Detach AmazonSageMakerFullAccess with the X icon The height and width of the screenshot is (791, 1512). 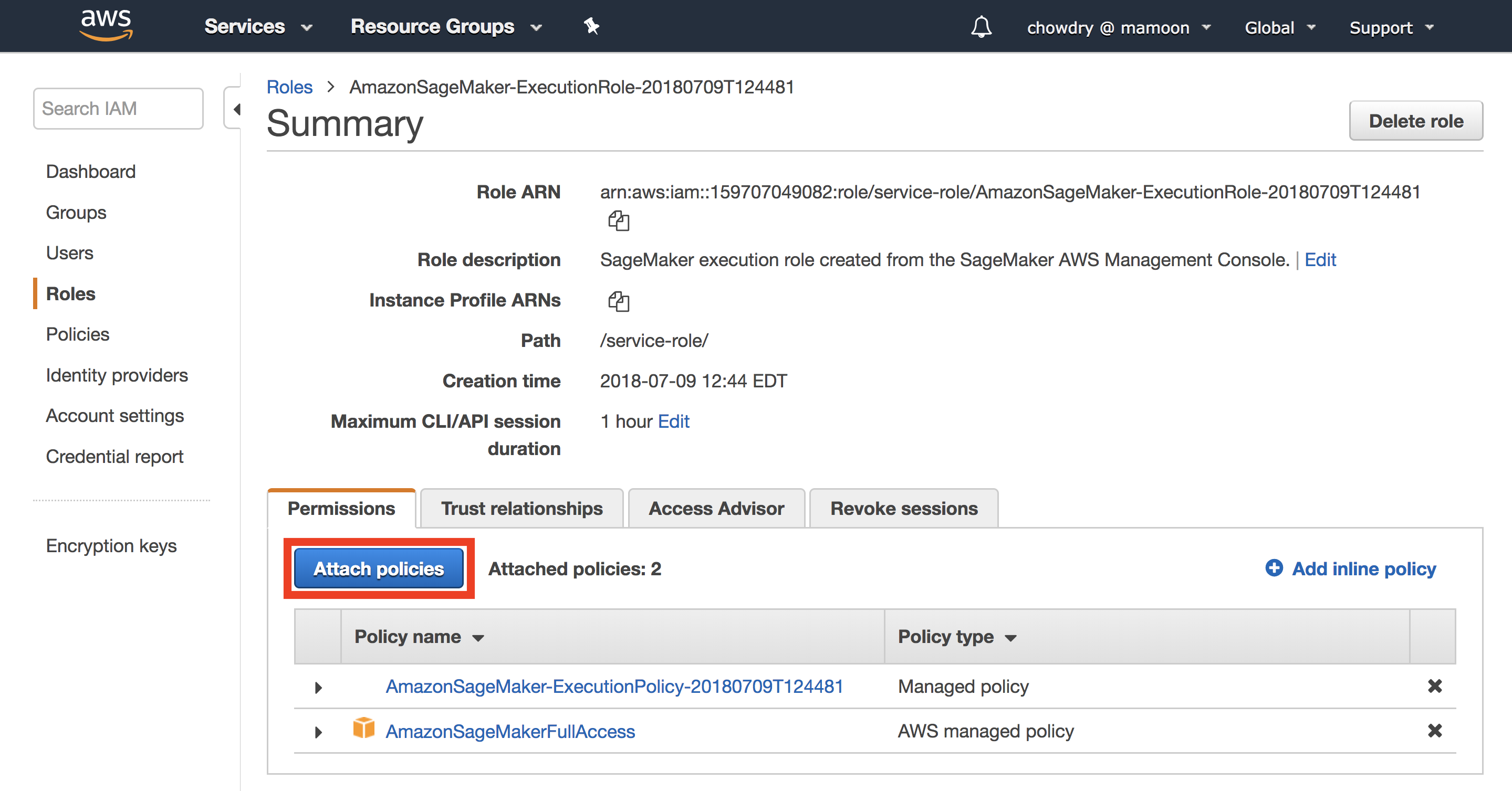pos(1434,731)
